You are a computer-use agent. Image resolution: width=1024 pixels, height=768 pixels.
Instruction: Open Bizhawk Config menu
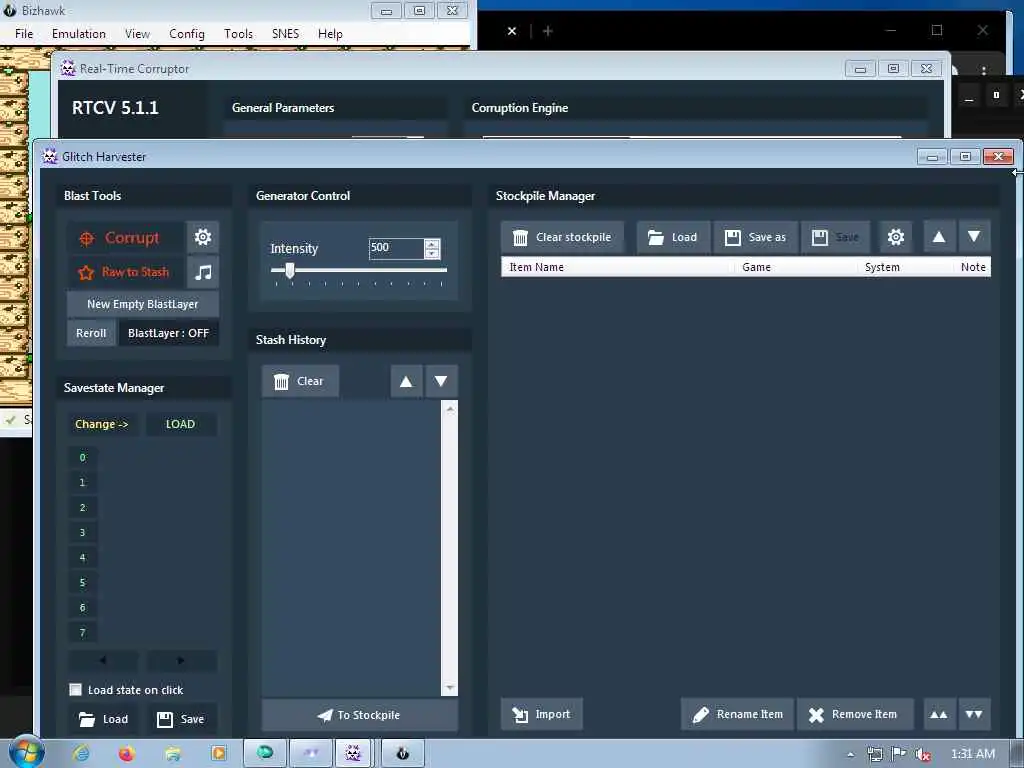click(x=187, y=34)
